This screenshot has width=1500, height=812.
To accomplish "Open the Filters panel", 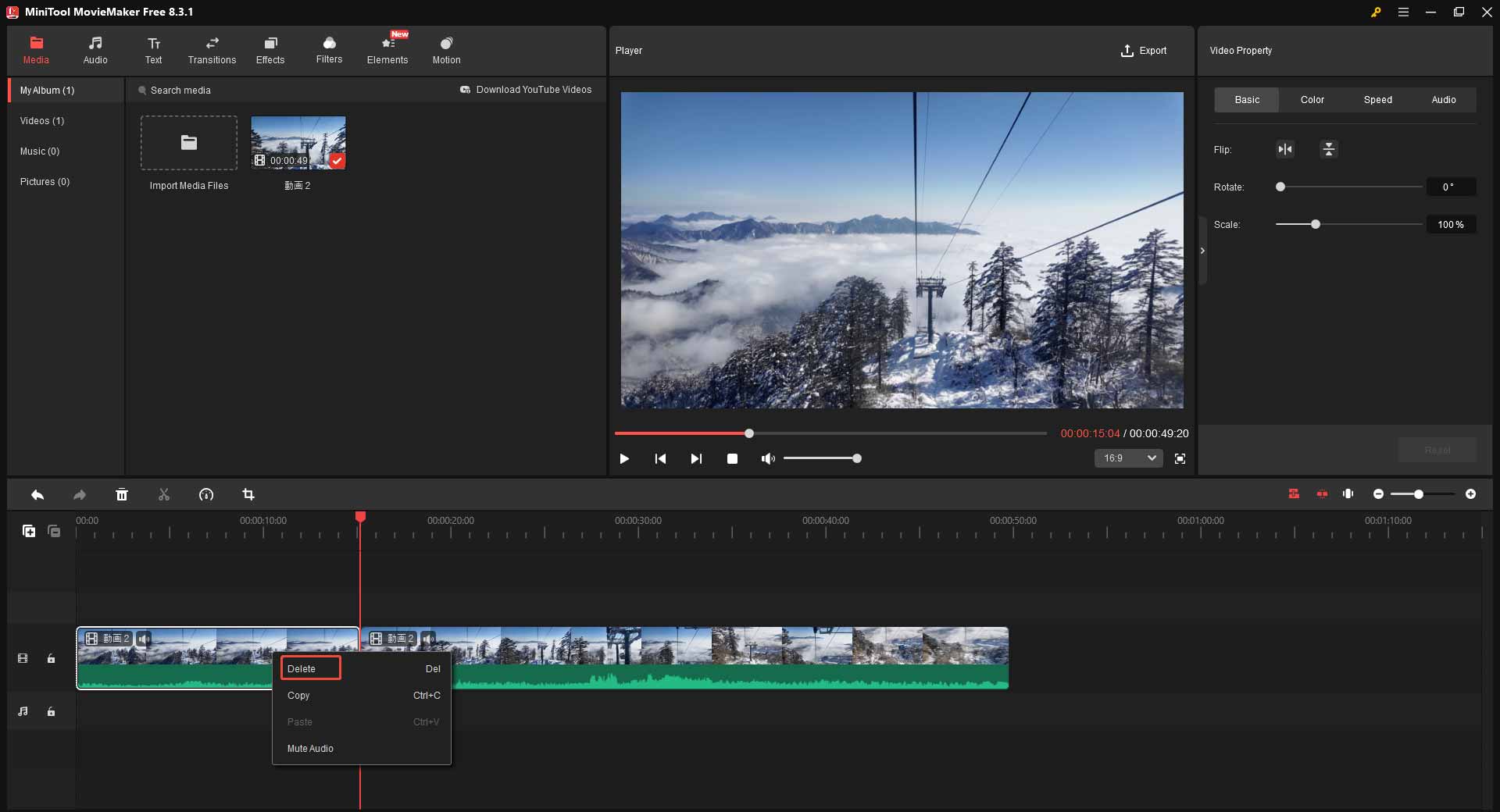I will point(329,49).
